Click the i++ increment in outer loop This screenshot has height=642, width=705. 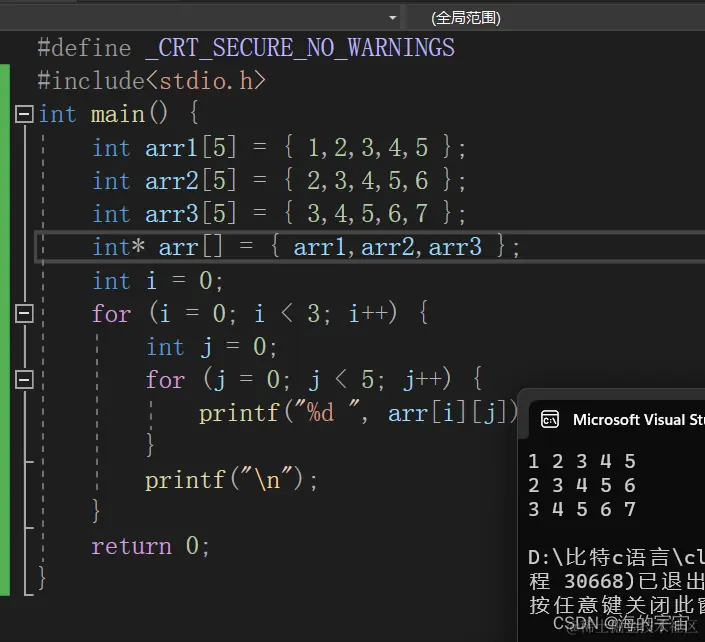[368, 313]
